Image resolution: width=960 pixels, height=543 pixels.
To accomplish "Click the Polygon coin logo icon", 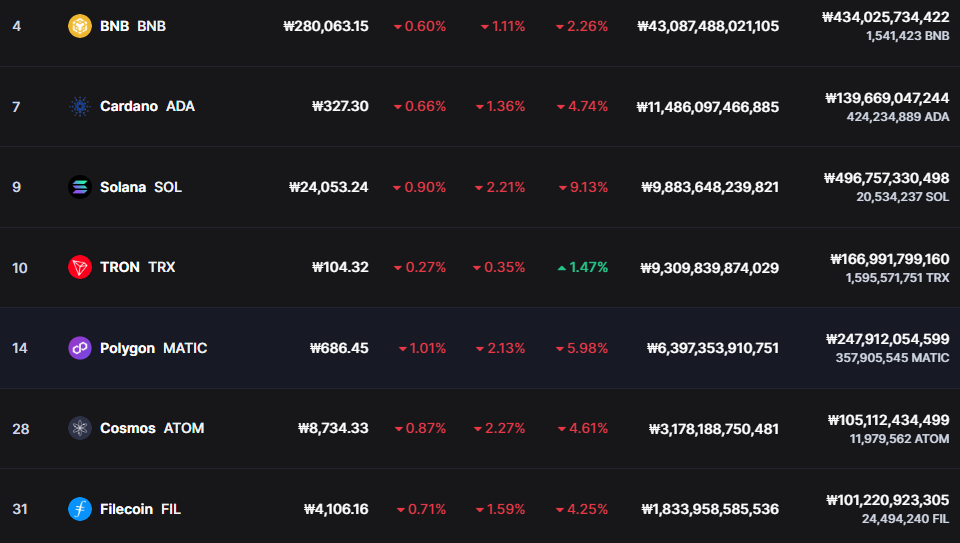I will (80, 348).
